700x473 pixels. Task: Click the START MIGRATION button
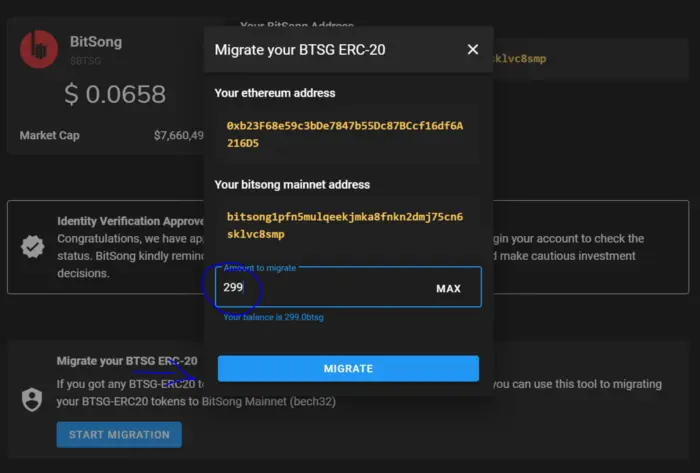click(119, 435)
